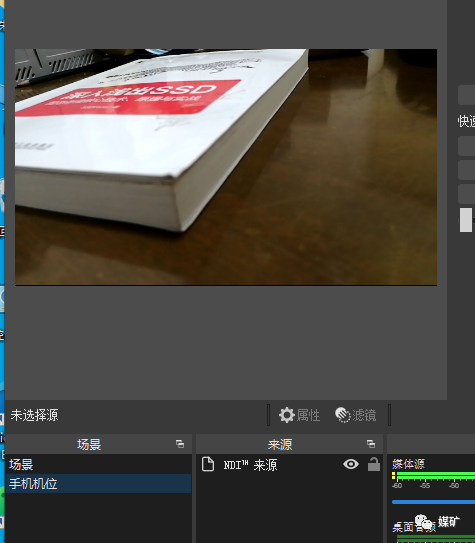Click the 媒体源 audio level meter
Viewport: 475px width, 543px height.
point(433,476)
